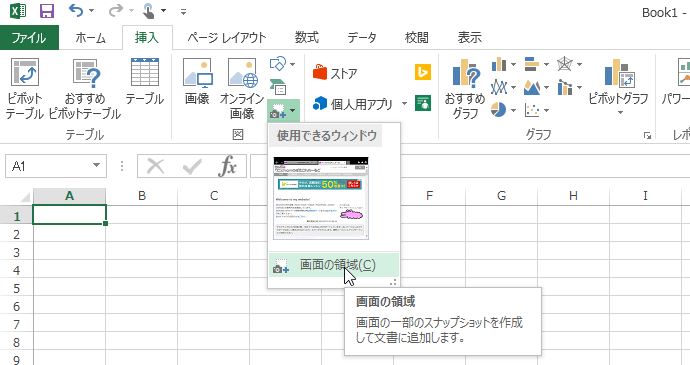Expand the 個人用アプリ dropdown arrow
Viewport: 690px width, 365px height.
404,104
